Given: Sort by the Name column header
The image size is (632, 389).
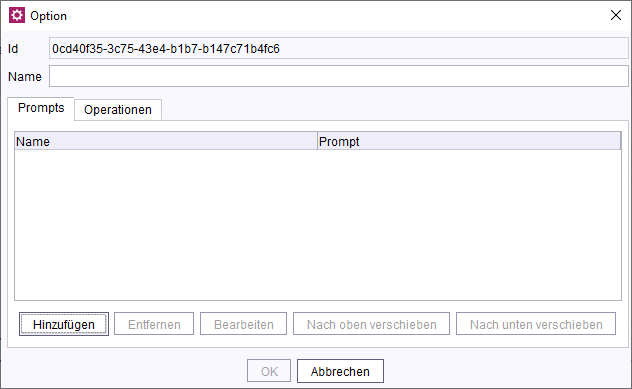Looking at the screenshot, I should click(166, 141).
